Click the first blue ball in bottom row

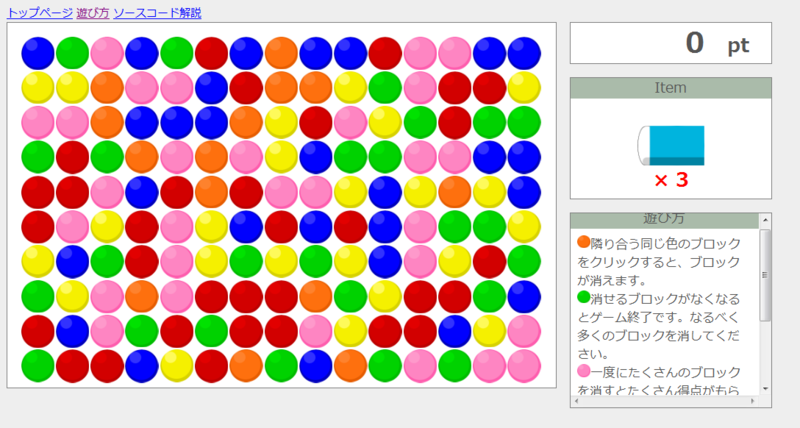(x=142, y=366)
